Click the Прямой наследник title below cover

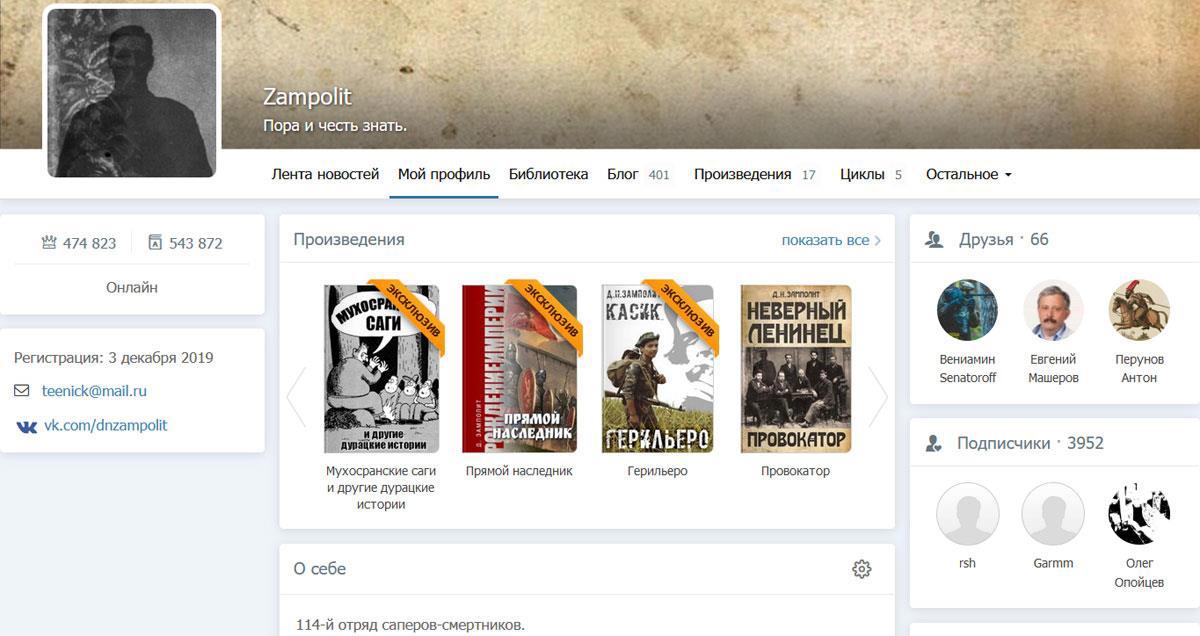(x=519, y=470)
